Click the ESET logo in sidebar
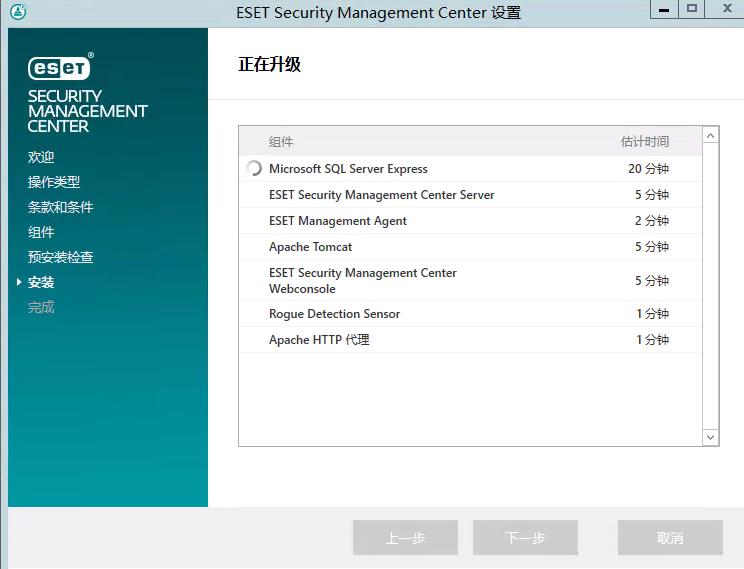 point(61,66)
